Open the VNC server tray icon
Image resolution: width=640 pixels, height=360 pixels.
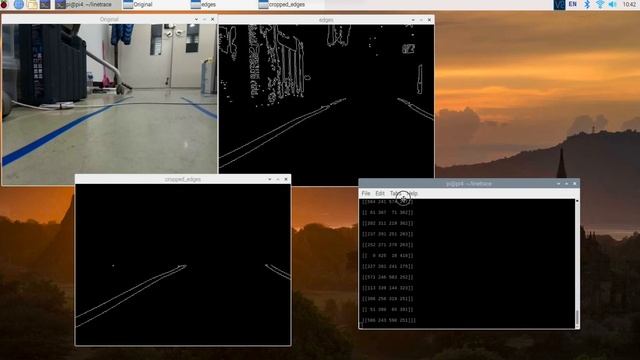(559, 4)
